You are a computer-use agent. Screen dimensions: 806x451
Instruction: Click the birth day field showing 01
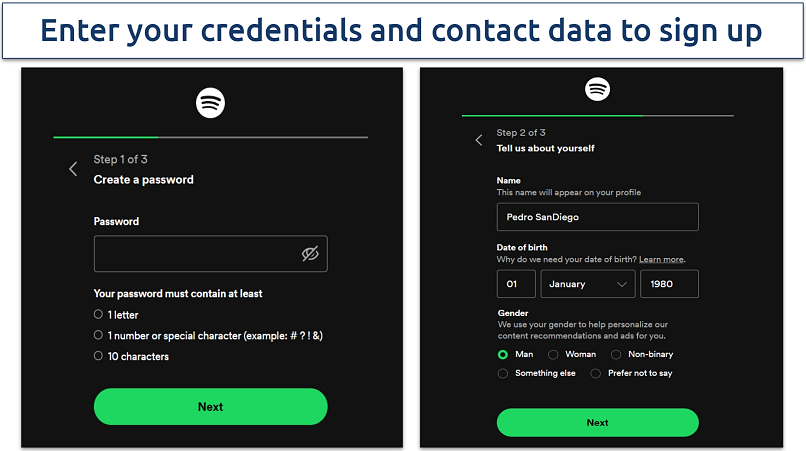[516, 284]
